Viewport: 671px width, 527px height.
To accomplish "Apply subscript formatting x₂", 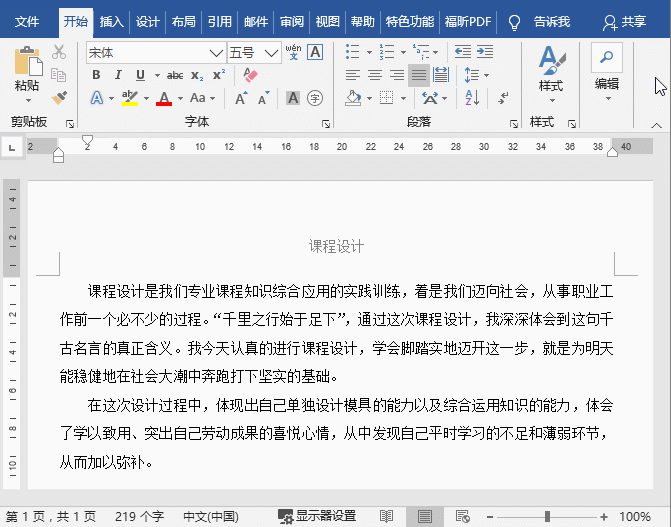I will (197, 76).
